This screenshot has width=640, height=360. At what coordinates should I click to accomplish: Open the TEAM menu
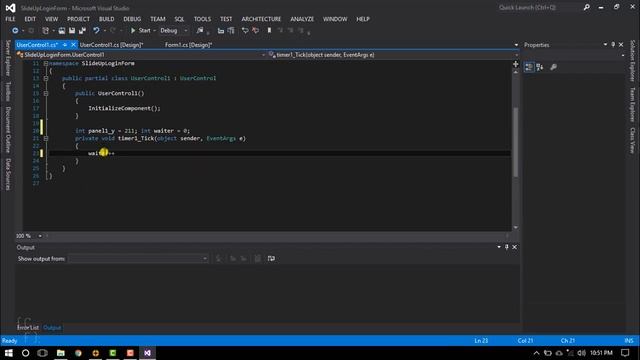tap(158, 19)
